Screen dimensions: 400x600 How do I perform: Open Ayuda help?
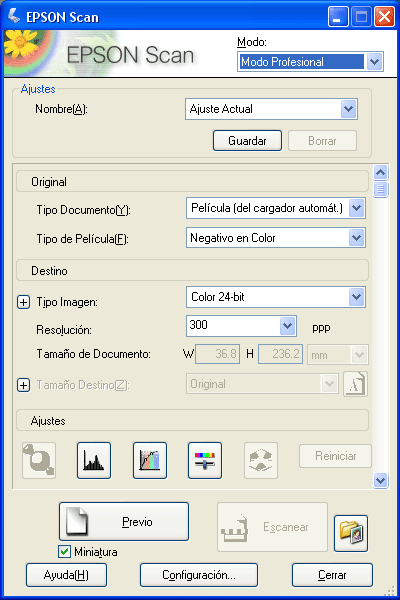[x=66, y=575]
